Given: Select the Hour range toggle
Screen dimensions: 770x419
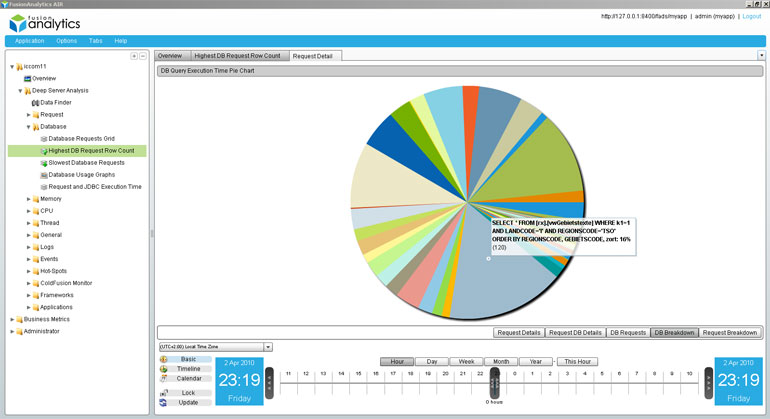Looking at the screenshot, I should [397, 362].
